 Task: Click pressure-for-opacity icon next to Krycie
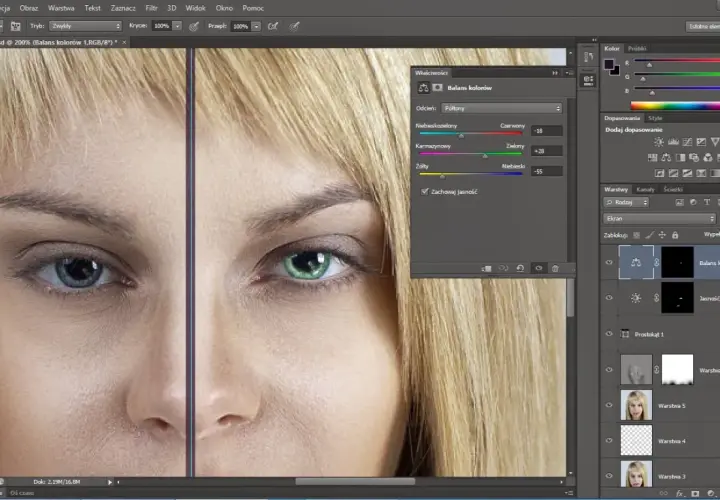[194, 26]
